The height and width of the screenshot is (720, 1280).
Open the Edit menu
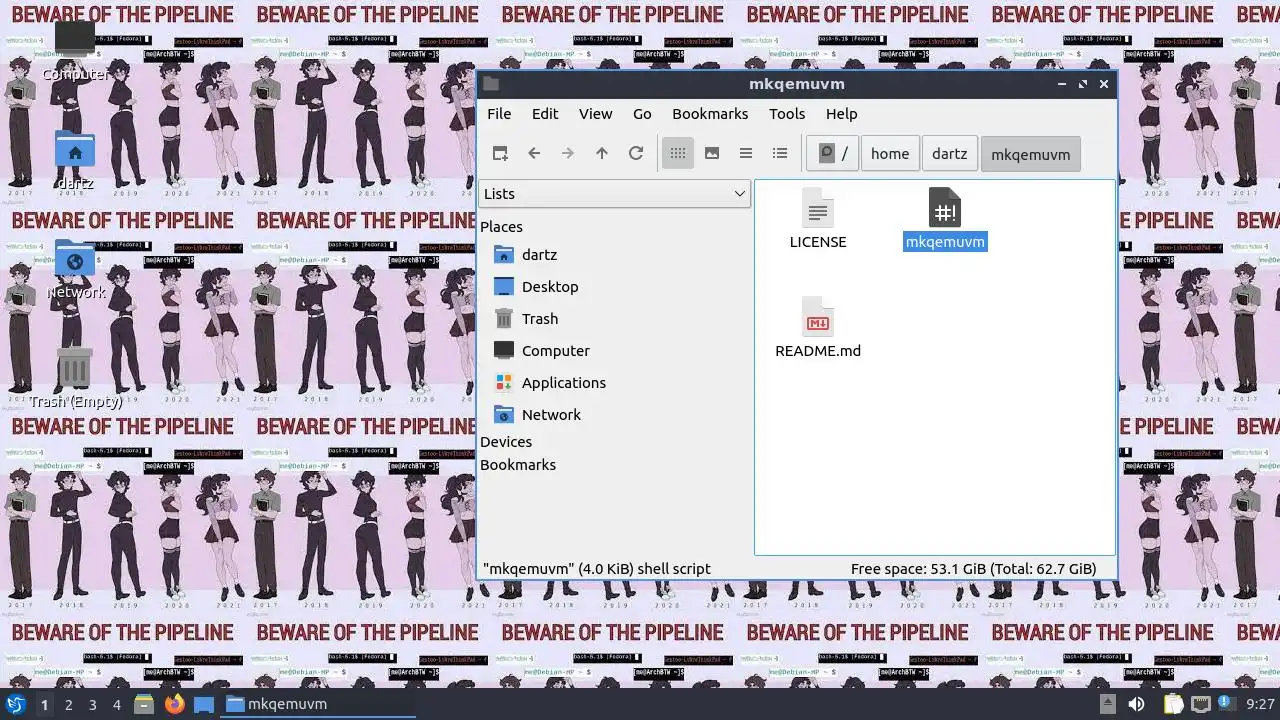545,114
